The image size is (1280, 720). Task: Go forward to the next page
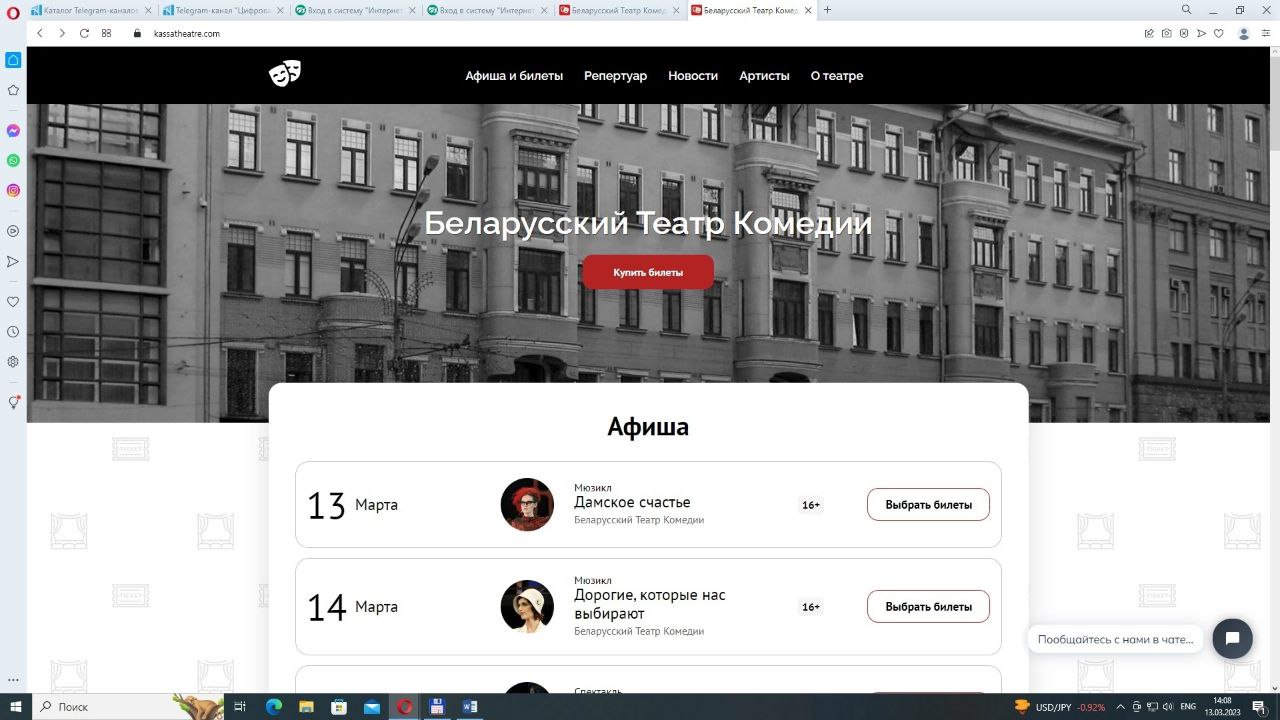[x=62, y=33]
